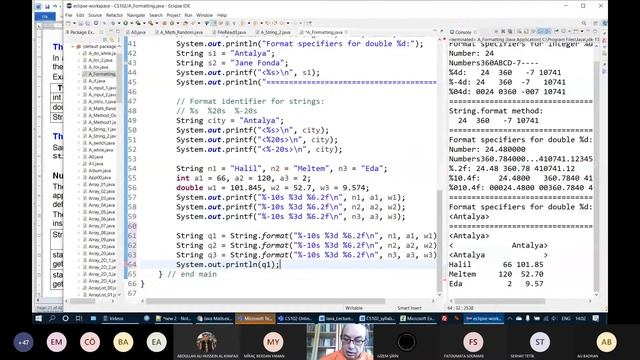Click the Terminate icon in Console toolbar
The width and height of the screenshot is (640, 360).
point(497,31)
